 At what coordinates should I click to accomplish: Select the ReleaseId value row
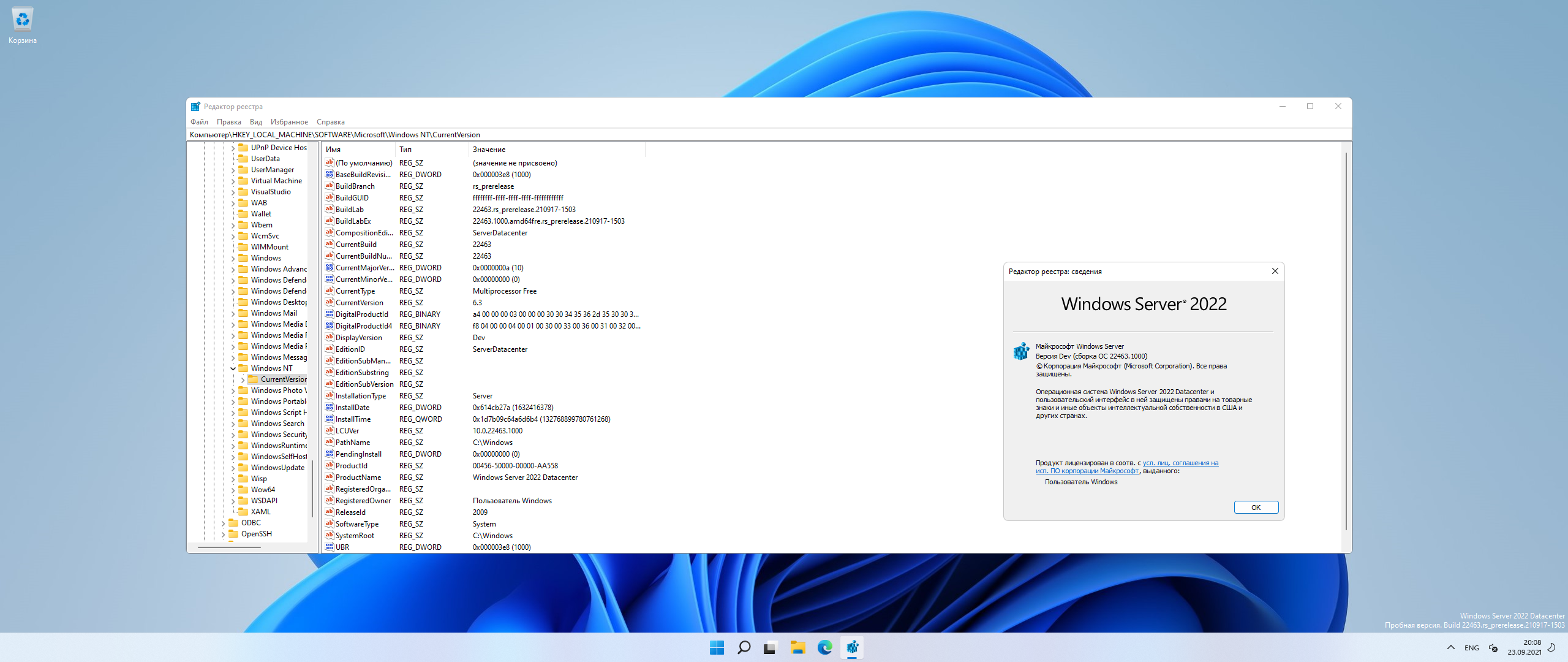[484, 512]
